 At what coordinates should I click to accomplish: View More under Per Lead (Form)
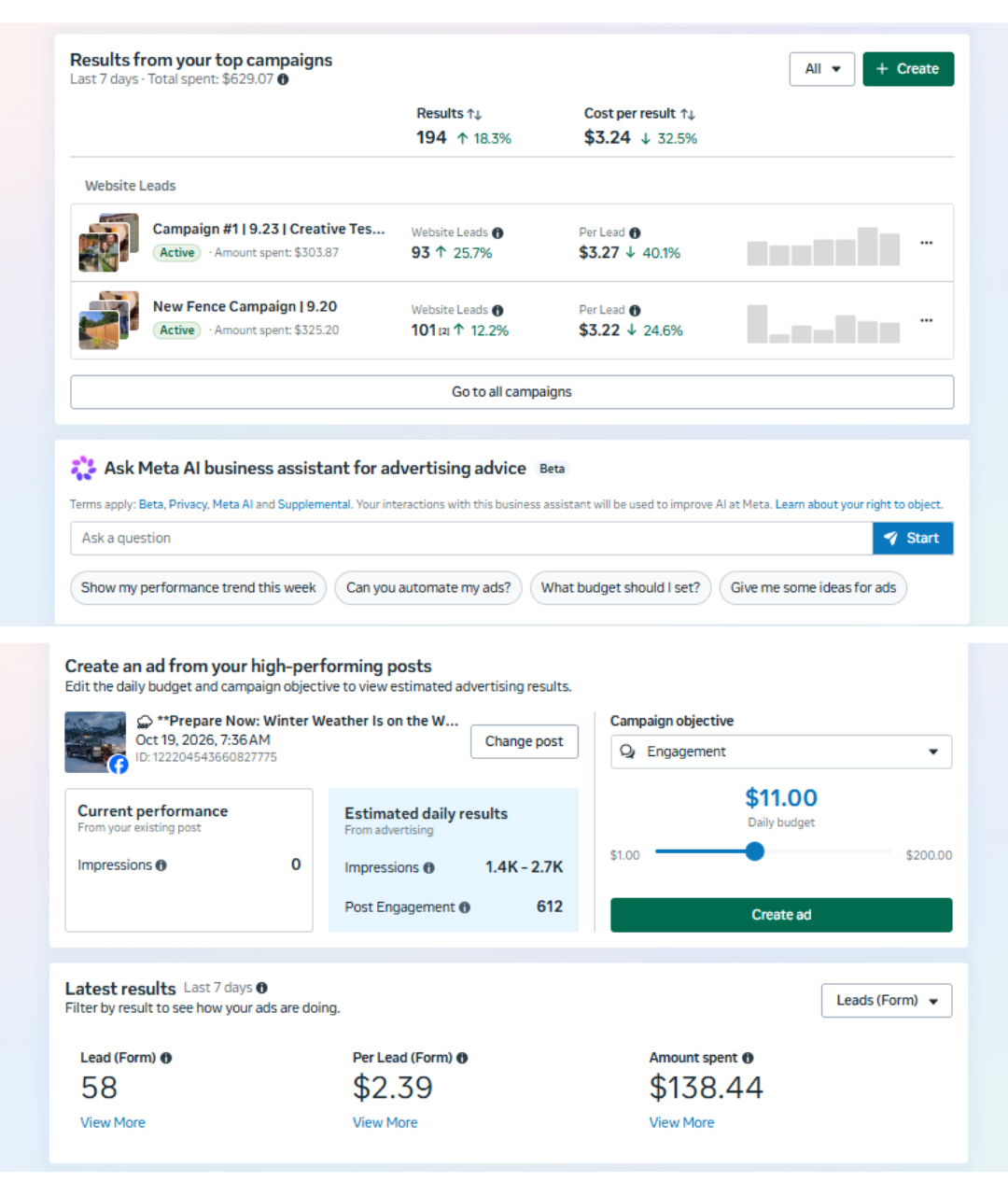385,1123
